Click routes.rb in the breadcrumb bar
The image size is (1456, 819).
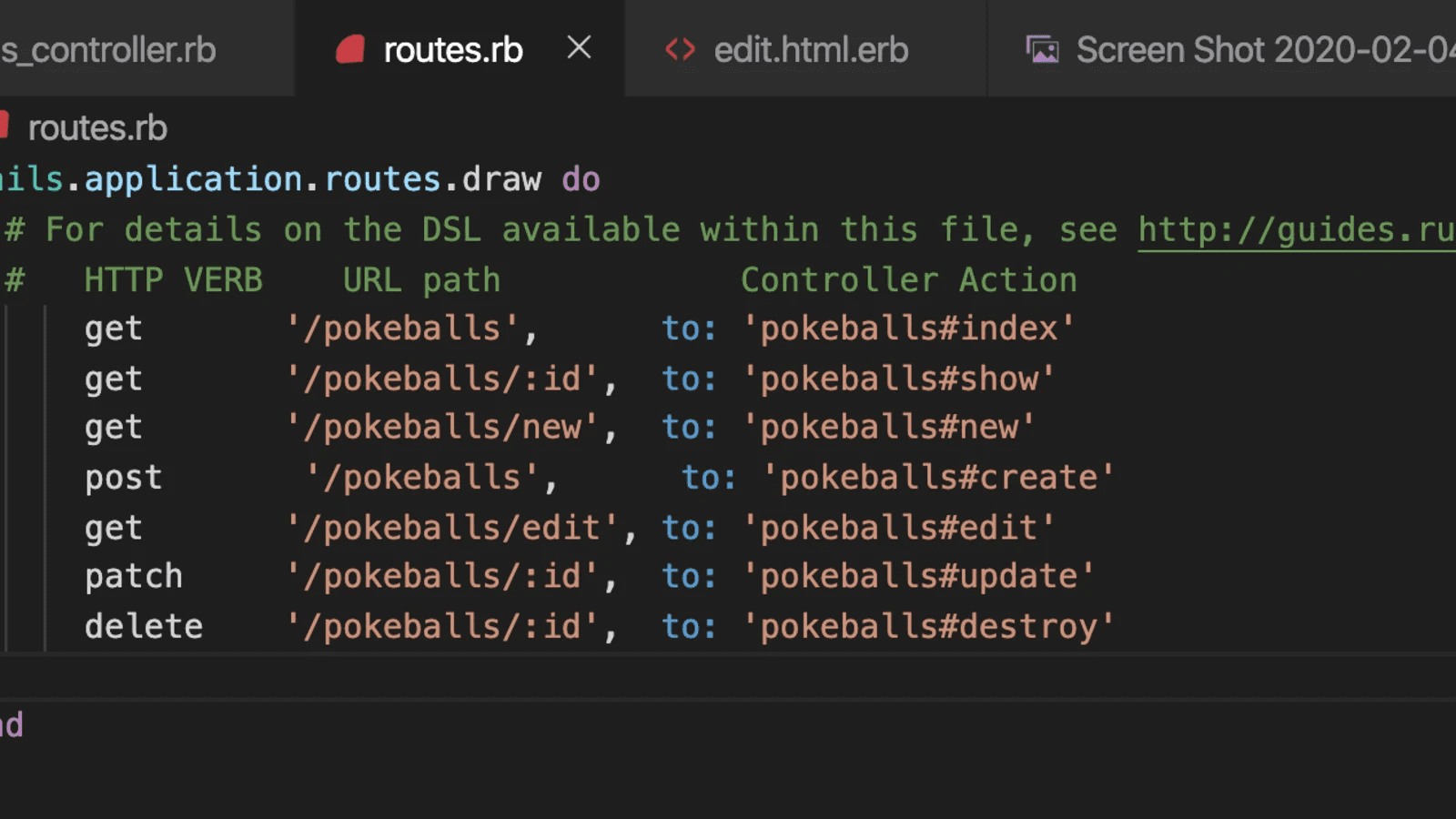pyautogui.click(x=97, y=128)
